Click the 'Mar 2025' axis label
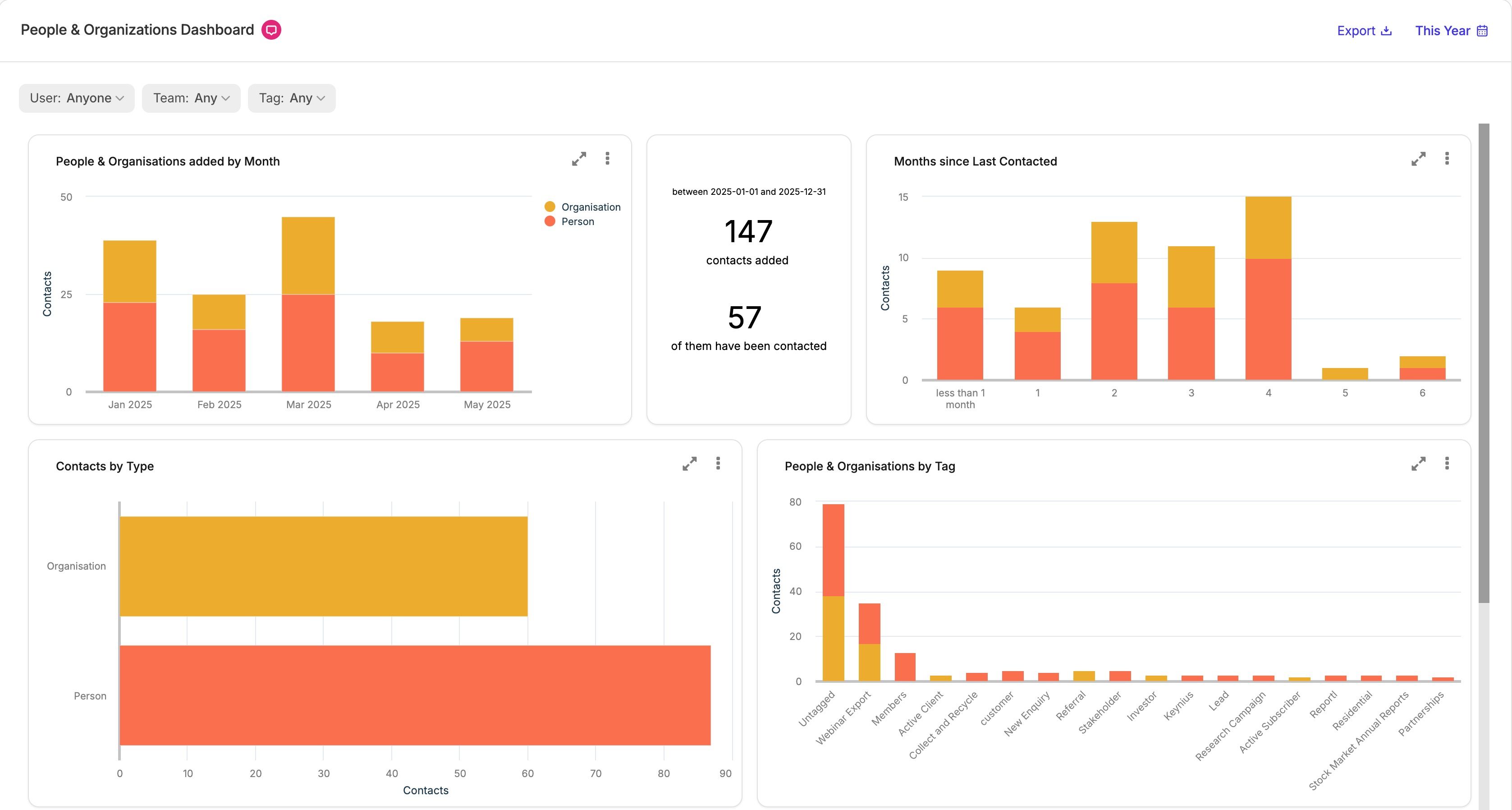Image resolution: width=1512 pixels, height=810 pixels. [x=309, y=405]
